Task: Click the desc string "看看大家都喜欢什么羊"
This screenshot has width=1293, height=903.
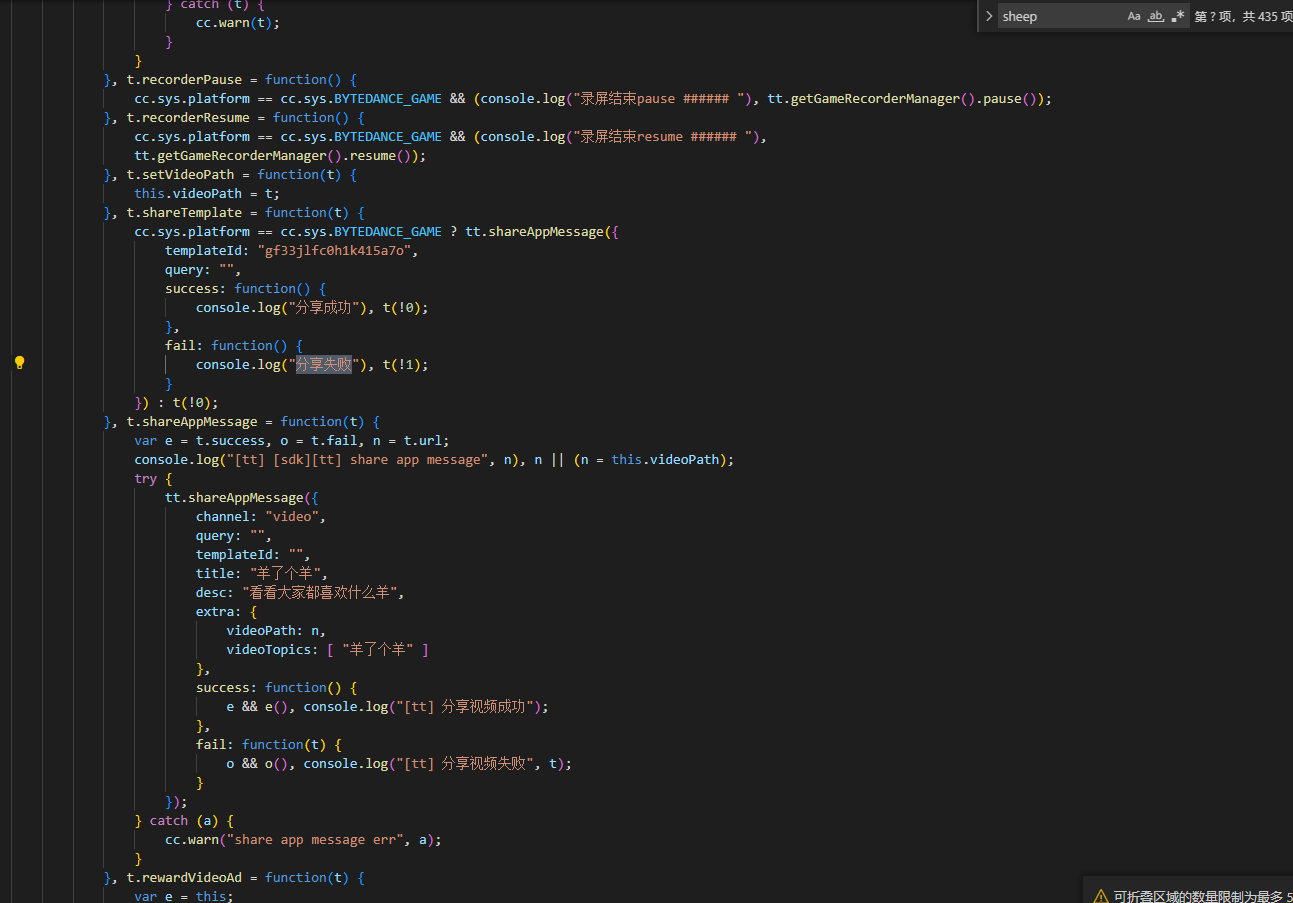Action: tap(322, 593)
